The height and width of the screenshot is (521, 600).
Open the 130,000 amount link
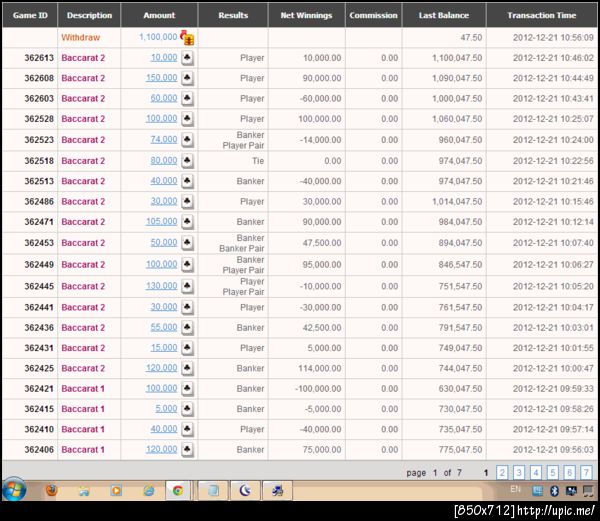point(161,286)
